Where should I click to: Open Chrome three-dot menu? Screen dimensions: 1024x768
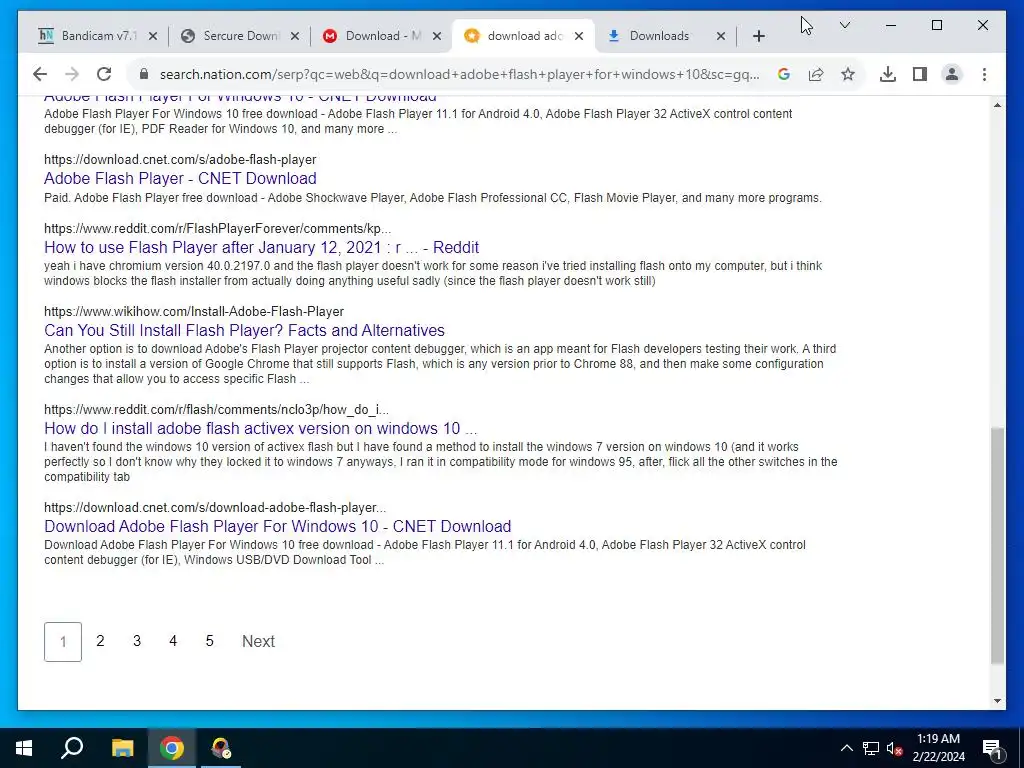click(x=984, y=74)
